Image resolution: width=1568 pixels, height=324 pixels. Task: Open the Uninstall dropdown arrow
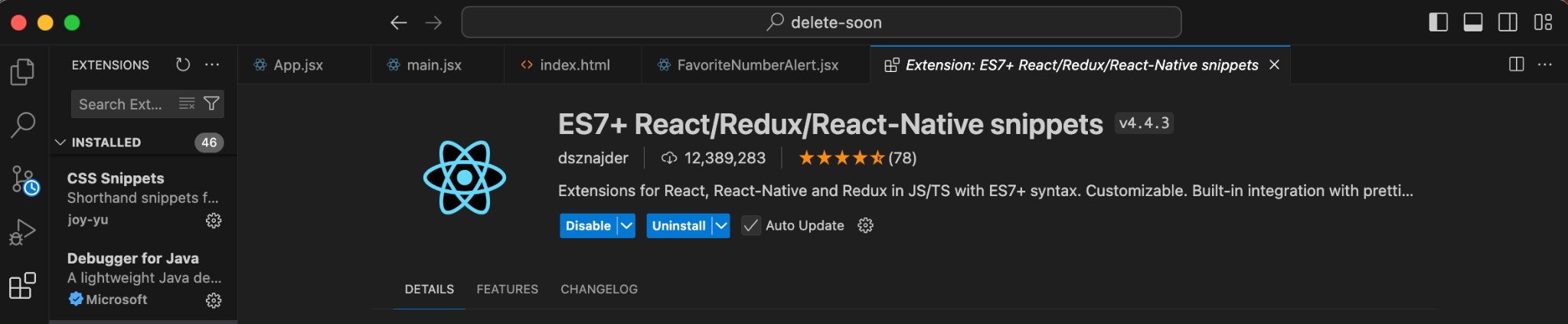click(720, 225)
